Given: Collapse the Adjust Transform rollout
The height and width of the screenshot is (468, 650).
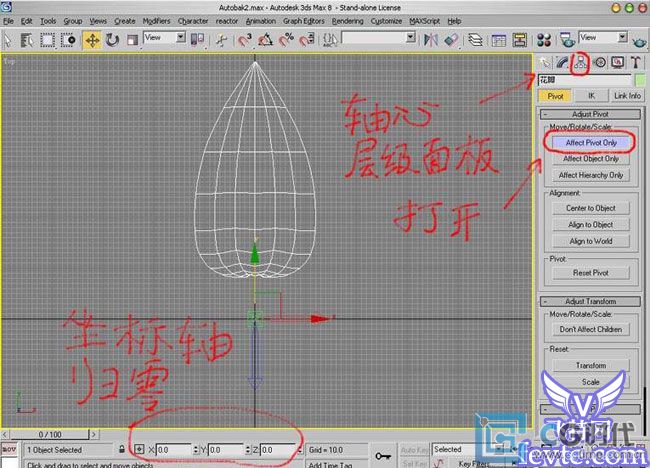Looking at the screenshot, I should point(590,301).
